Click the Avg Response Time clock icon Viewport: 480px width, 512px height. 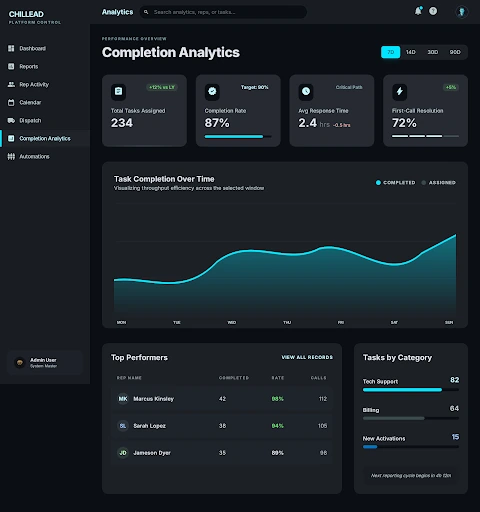point(306,91)
